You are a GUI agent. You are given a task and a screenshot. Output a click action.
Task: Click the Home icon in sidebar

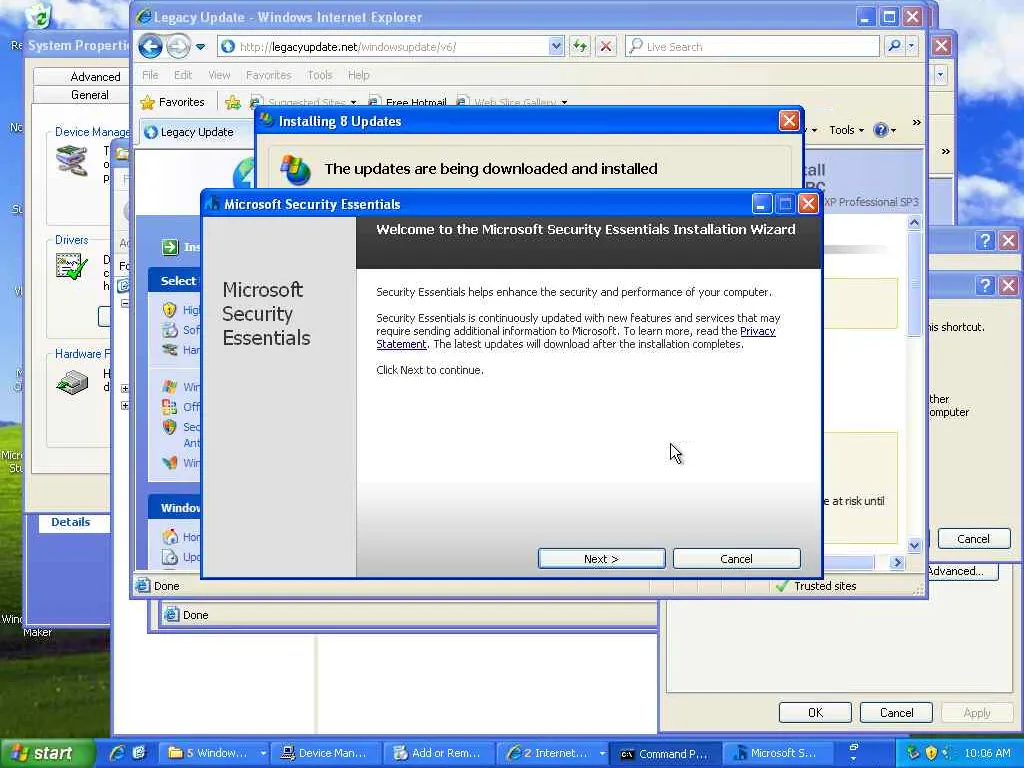pos(170,537)
